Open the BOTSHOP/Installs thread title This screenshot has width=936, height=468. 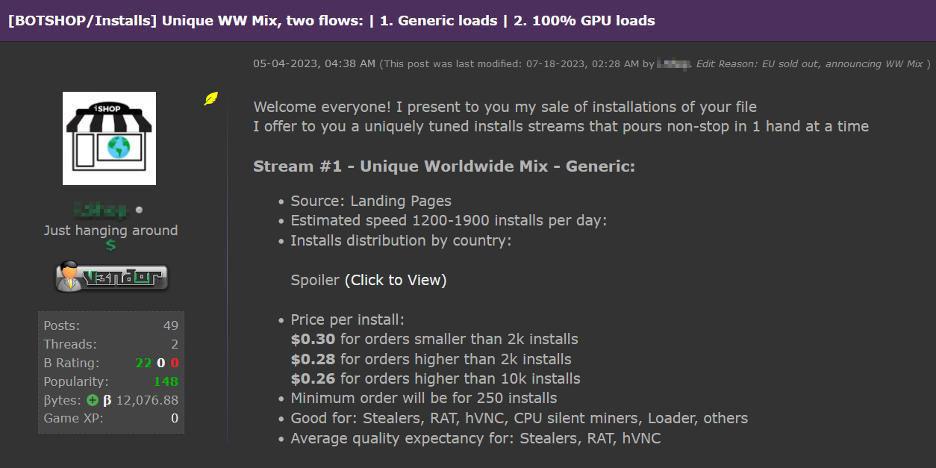331,20
